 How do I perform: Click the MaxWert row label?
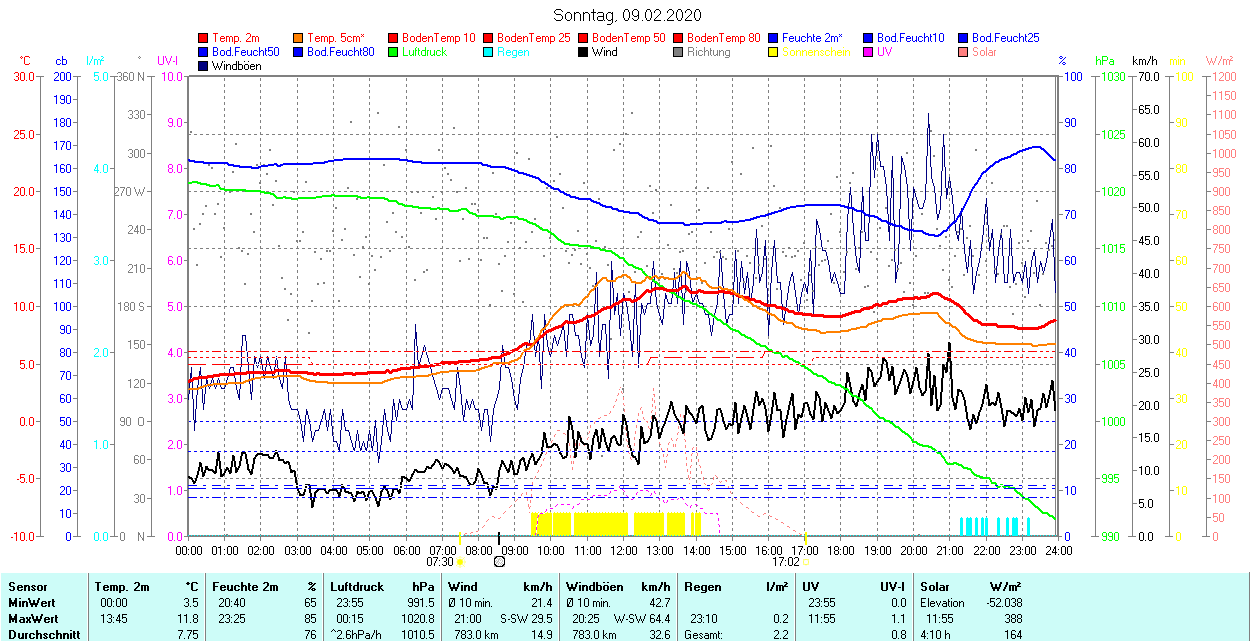click(x=33, y=619)
